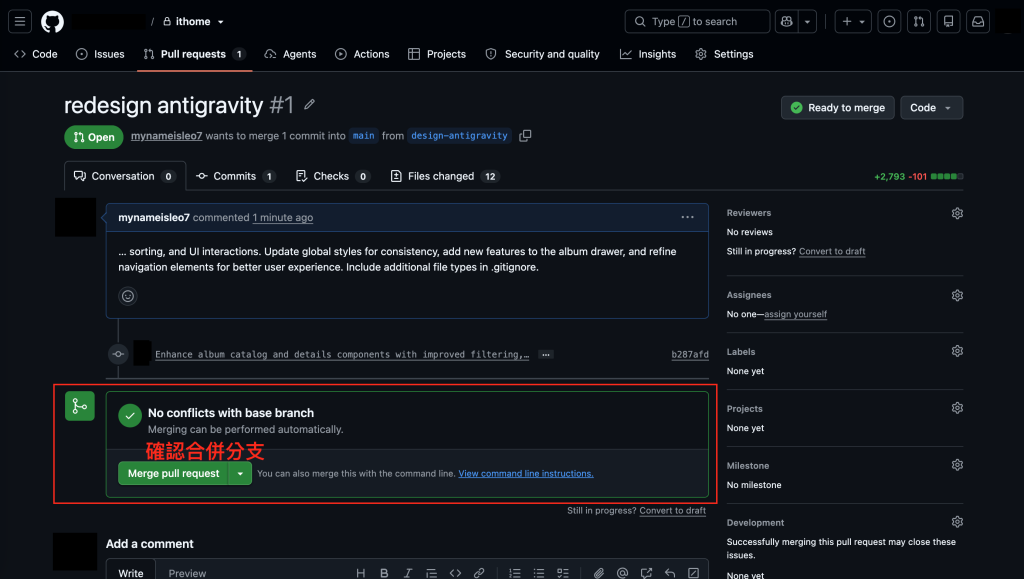Image resolution: width=1024 pixels, height=579 pixels.
Task: Switch to the Files changed tab
Action: tap(445, 176)
